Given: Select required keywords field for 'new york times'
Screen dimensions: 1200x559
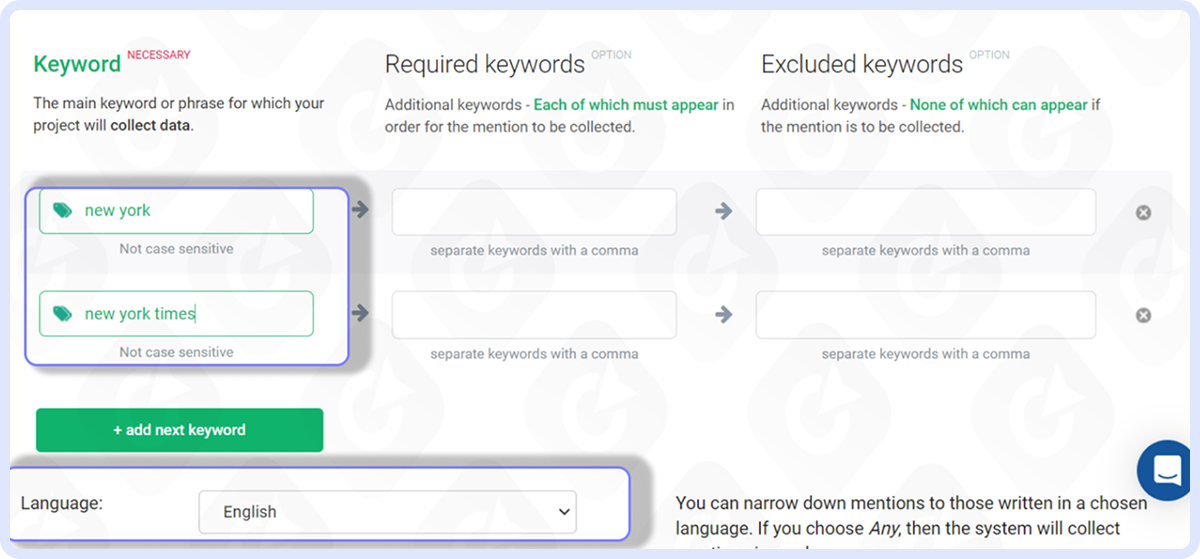Looking at the screenshot, I should [x=534, y=315].
